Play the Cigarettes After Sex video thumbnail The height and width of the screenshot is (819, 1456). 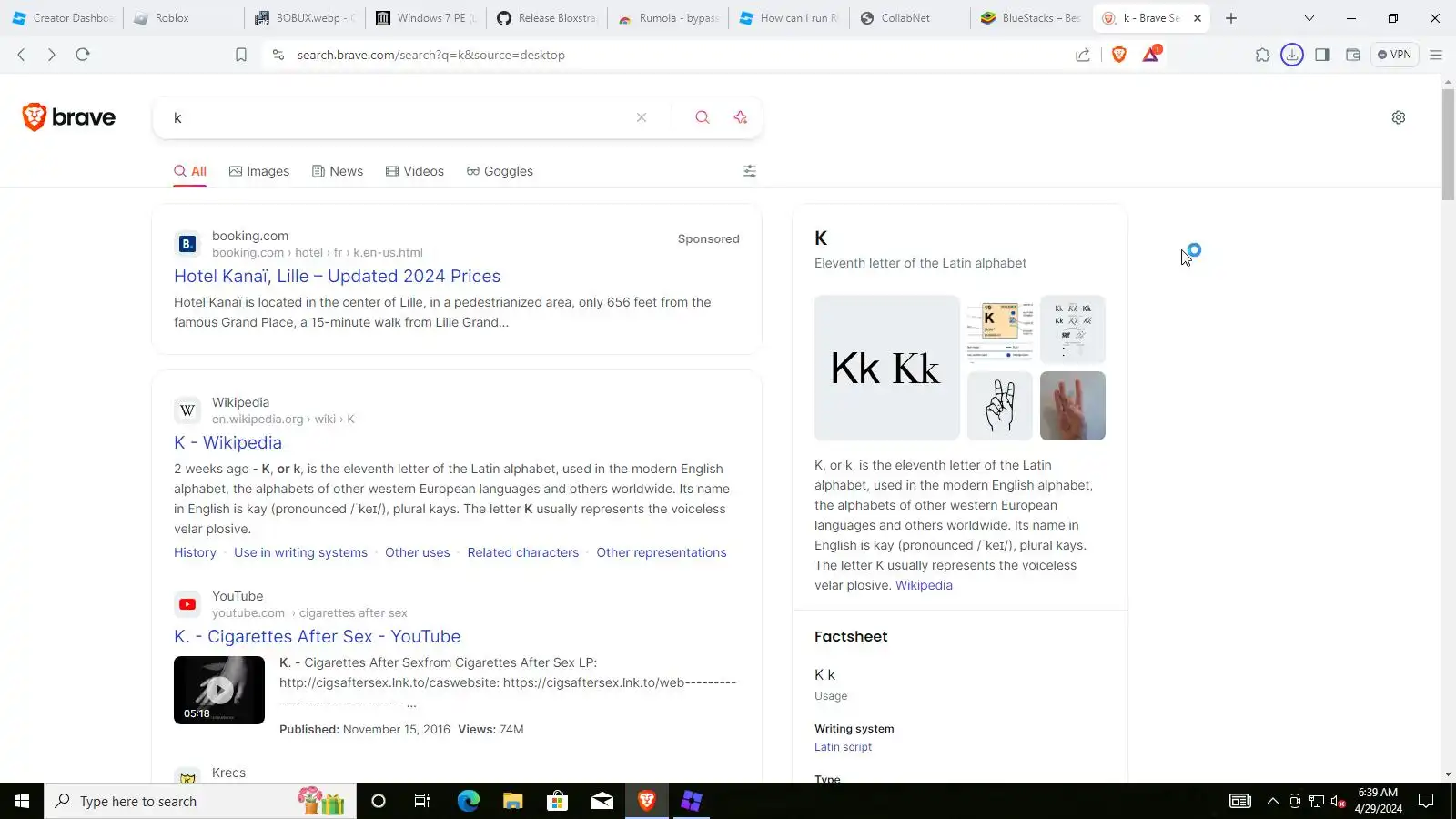(x=219, y=690)
